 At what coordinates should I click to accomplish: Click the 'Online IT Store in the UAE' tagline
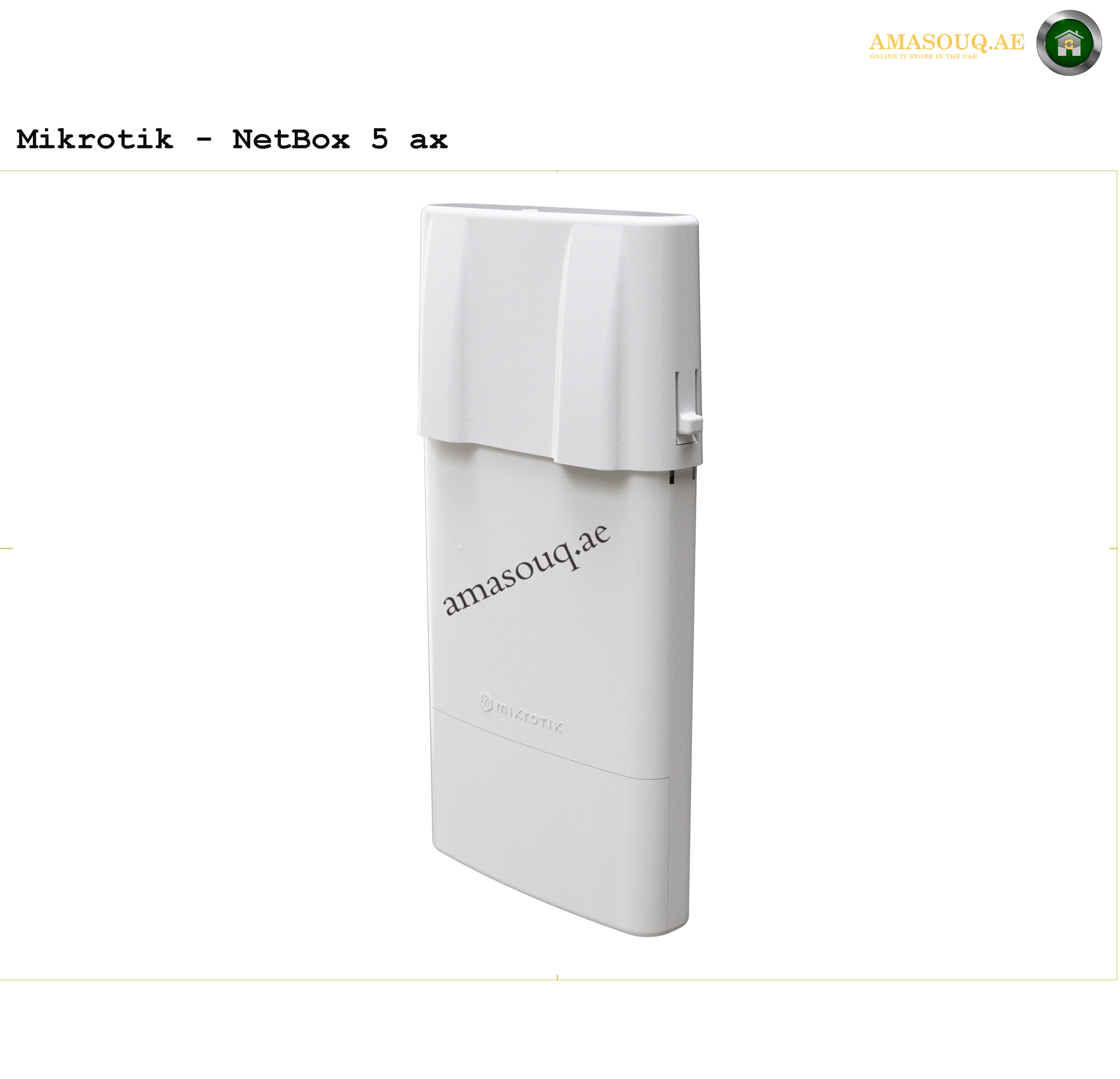click(923, 56)
